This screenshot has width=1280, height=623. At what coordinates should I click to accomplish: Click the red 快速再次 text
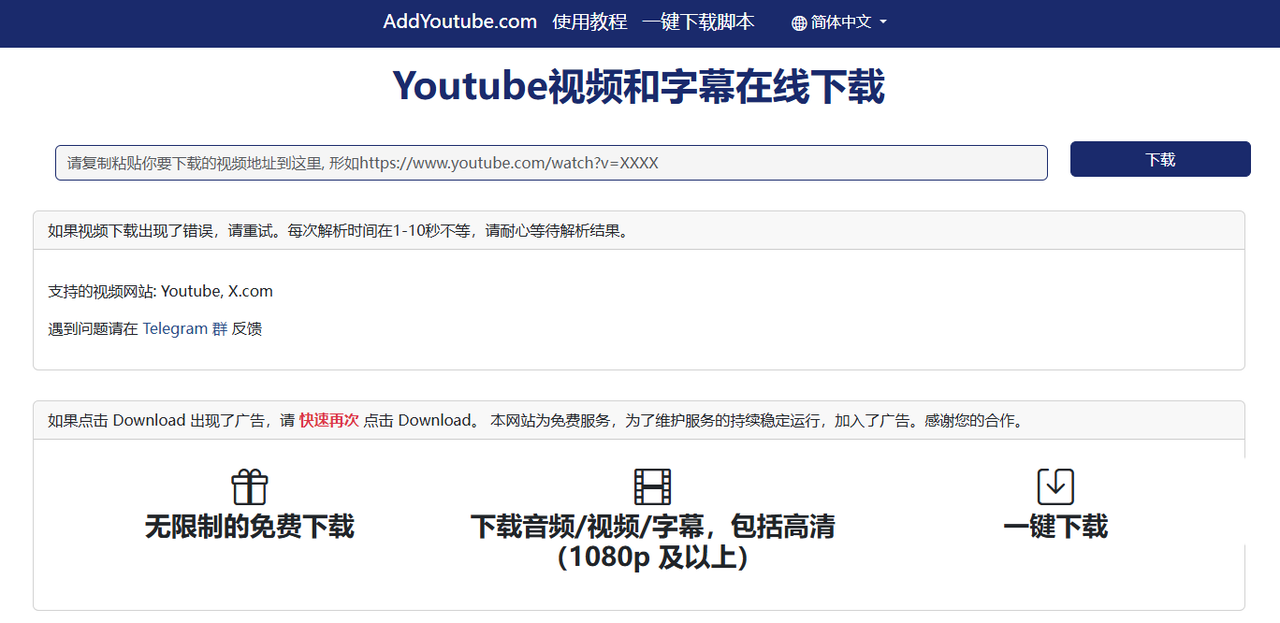329,420
